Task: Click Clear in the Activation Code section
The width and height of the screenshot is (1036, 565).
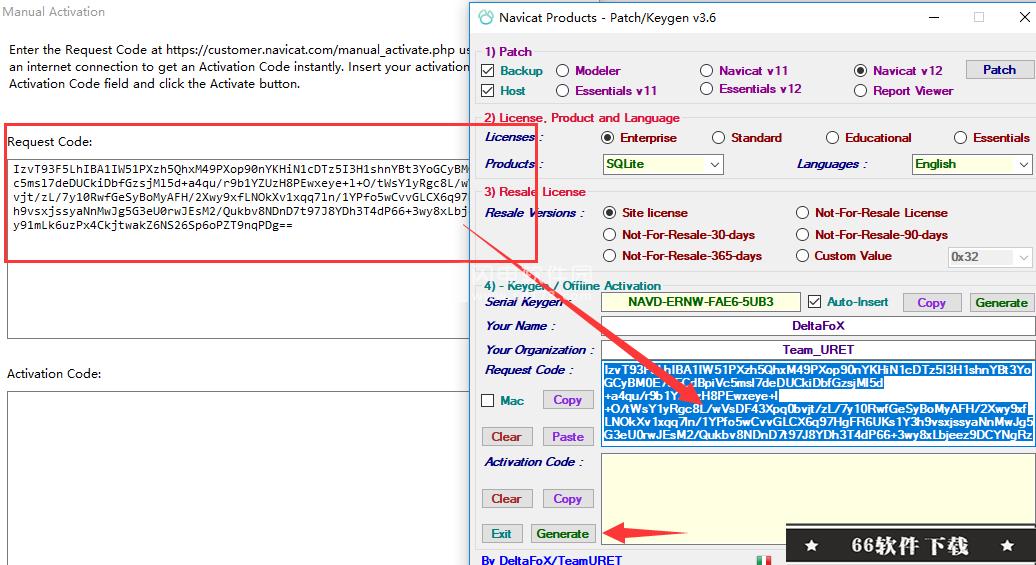Action: pos(506,499)
